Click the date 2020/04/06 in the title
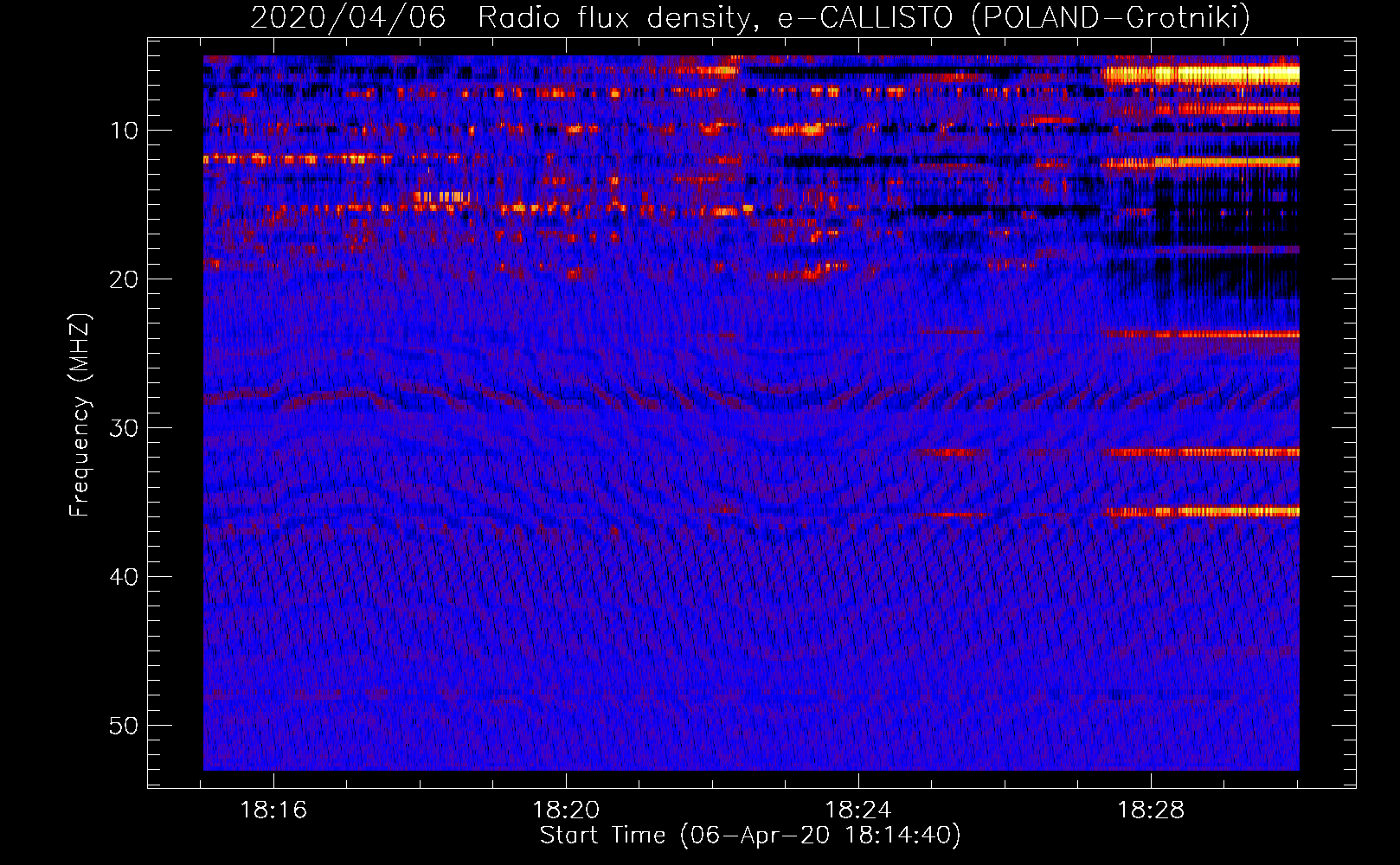Screen dimensions: 1400x865 (348, 17)
